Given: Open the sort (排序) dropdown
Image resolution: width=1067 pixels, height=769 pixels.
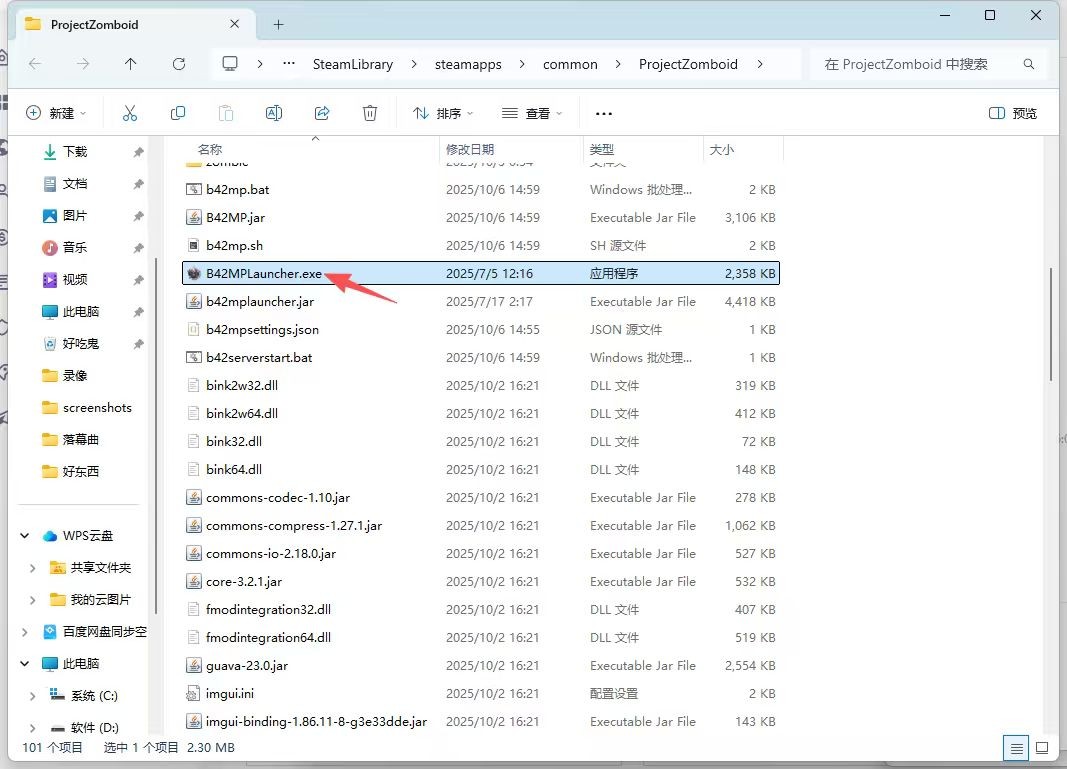Looking at the screenshot, I should point(443,113).
